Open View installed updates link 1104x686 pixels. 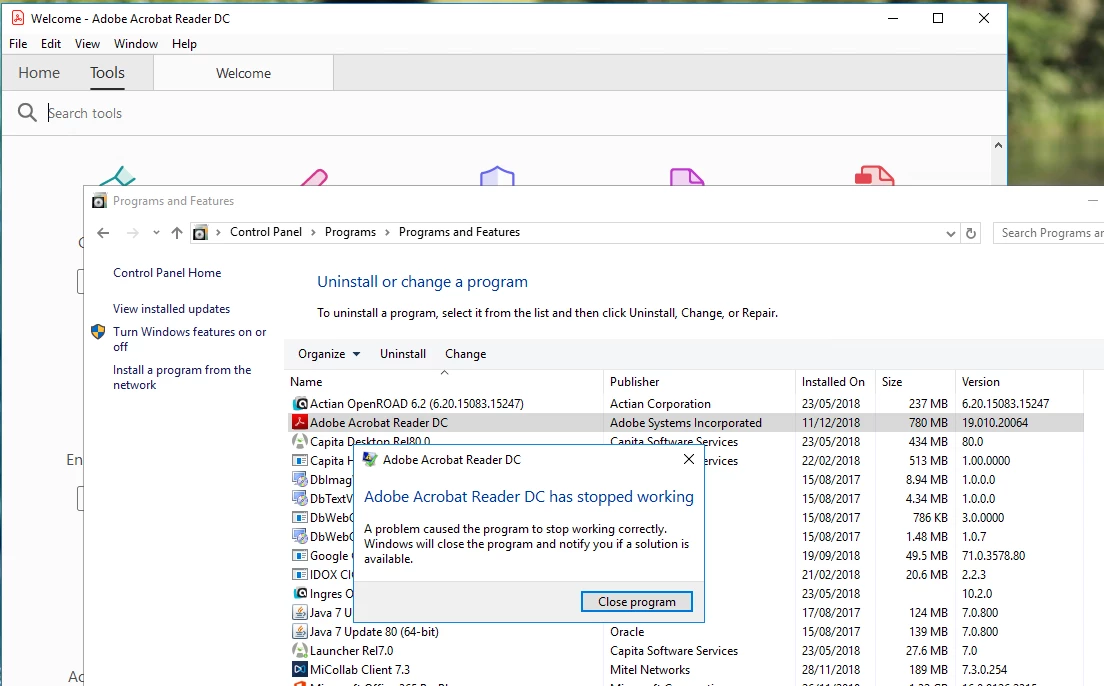point(171,308)
